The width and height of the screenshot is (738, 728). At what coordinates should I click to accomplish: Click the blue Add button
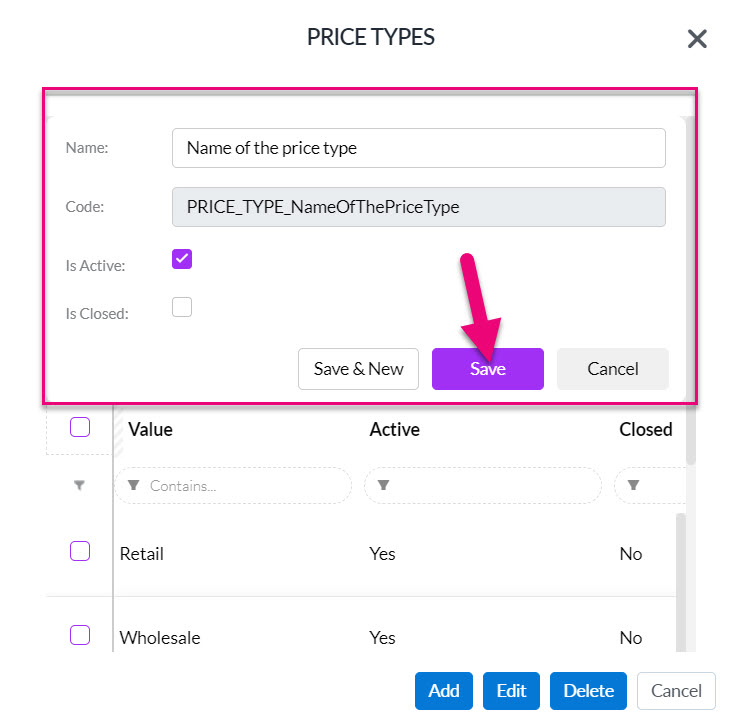point(443,691)
